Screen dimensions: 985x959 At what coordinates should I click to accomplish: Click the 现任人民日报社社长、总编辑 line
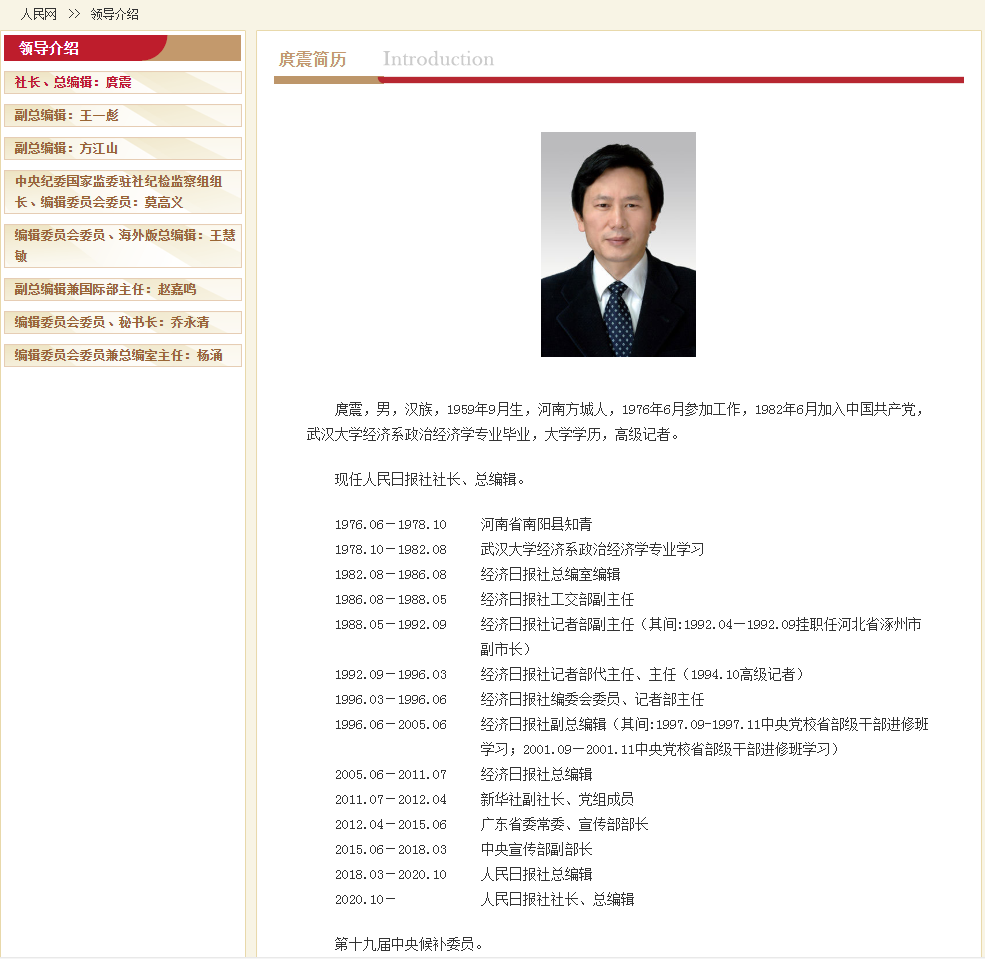429,480
